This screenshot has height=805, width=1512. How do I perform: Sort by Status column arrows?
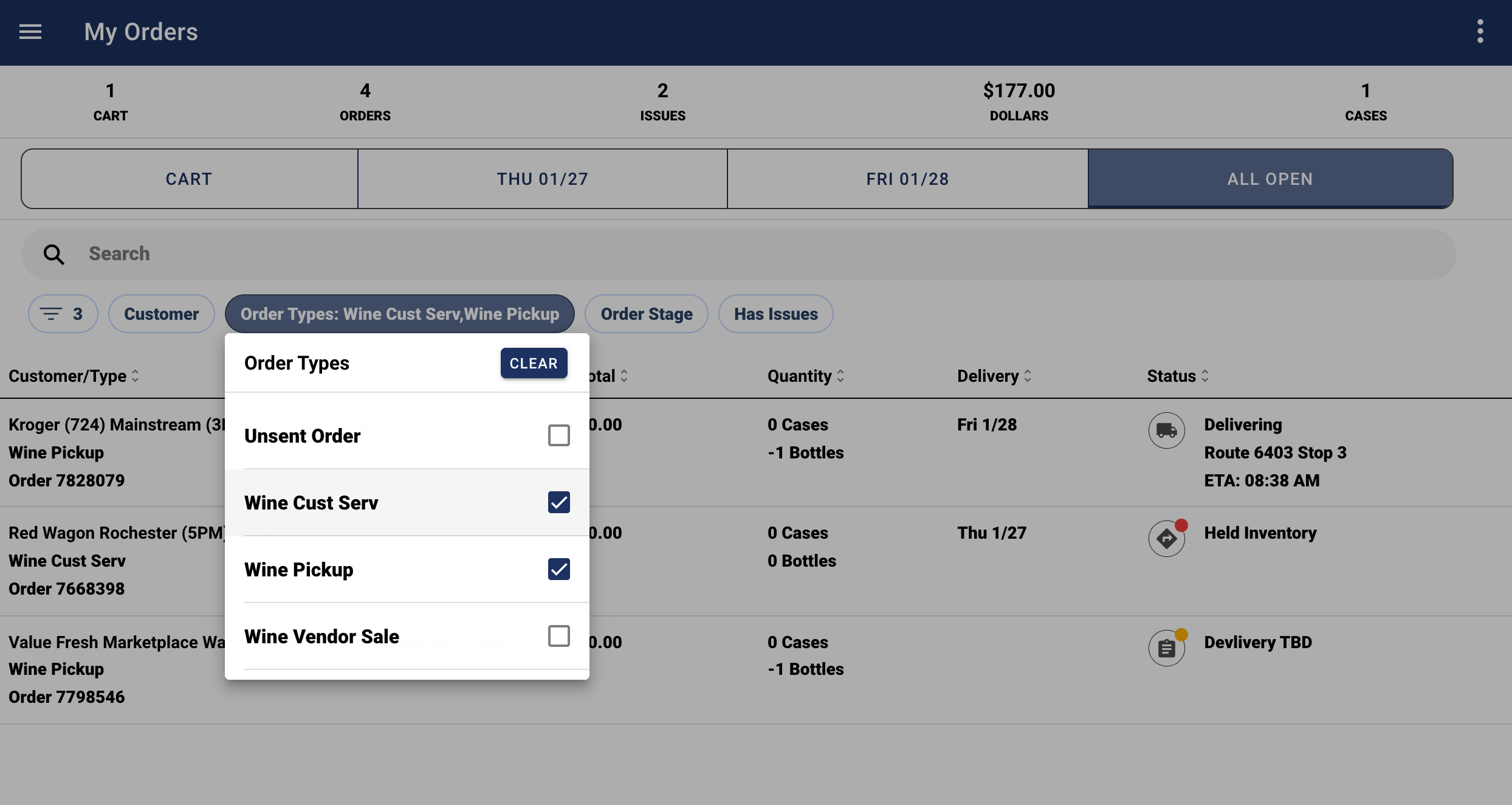1204,376
